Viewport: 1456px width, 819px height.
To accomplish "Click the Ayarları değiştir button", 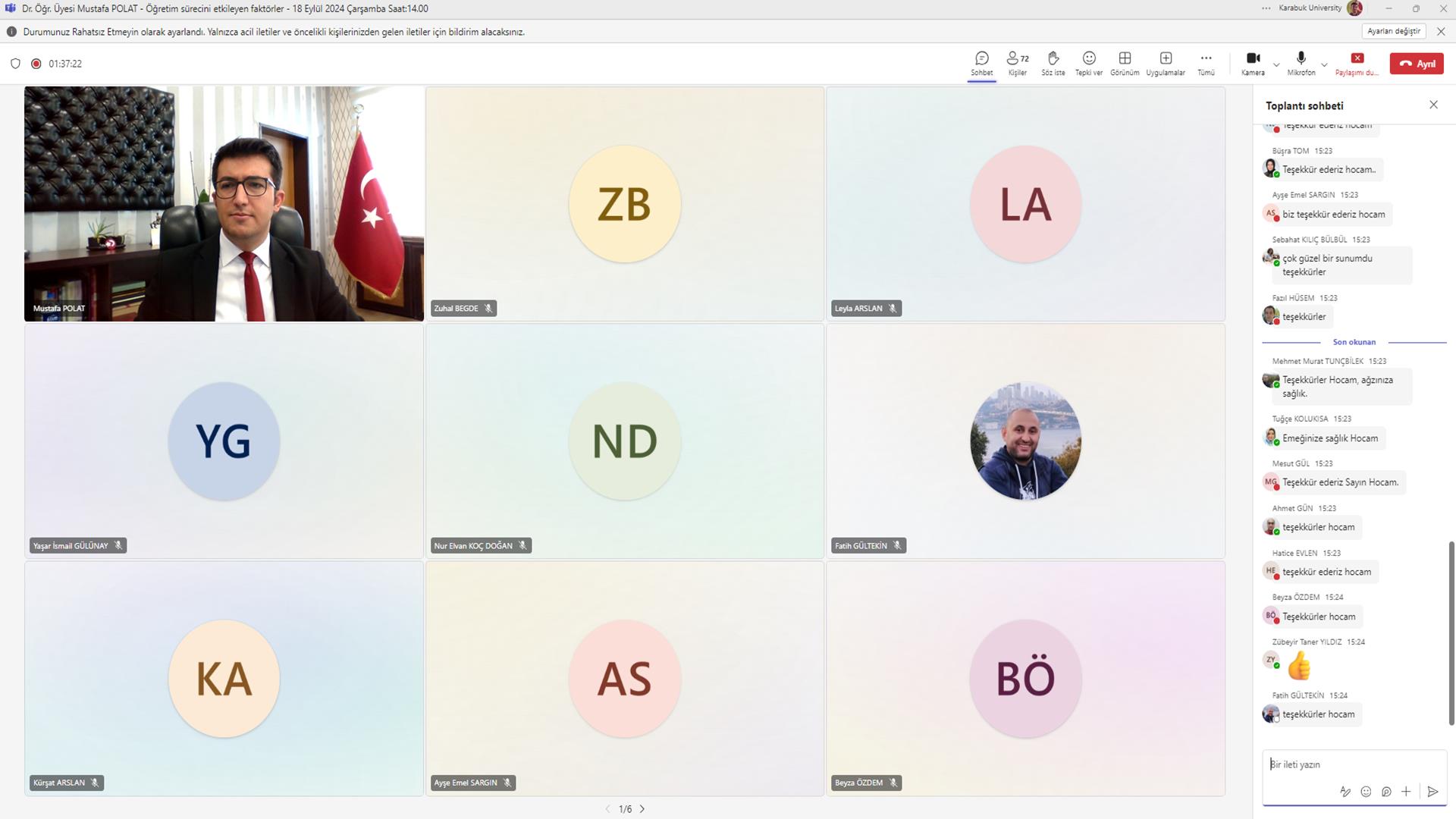I will tap(1394, 31).
